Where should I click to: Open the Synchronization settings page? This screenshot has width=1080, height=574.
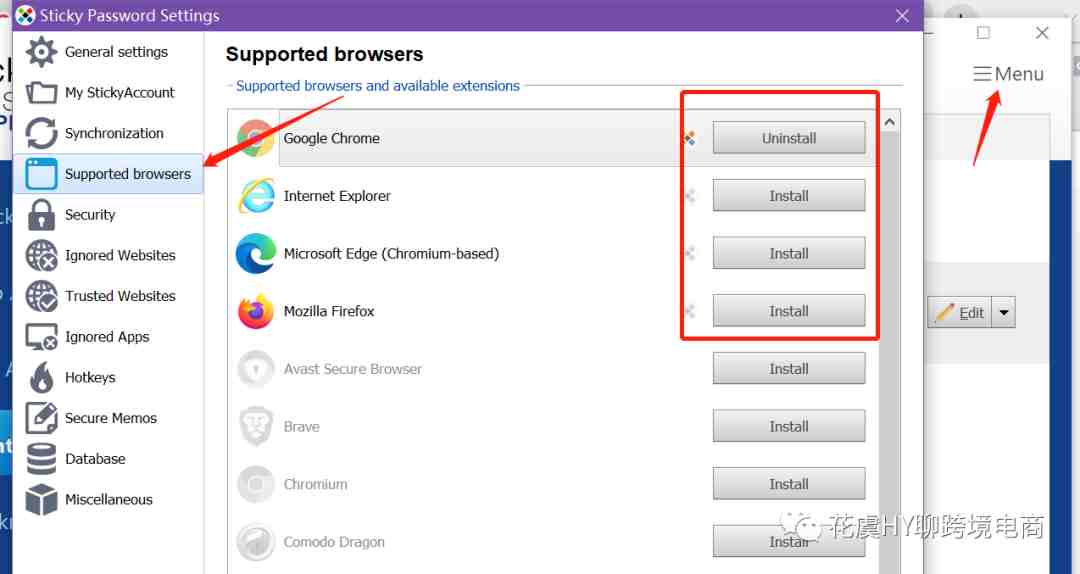pos(108,133)
